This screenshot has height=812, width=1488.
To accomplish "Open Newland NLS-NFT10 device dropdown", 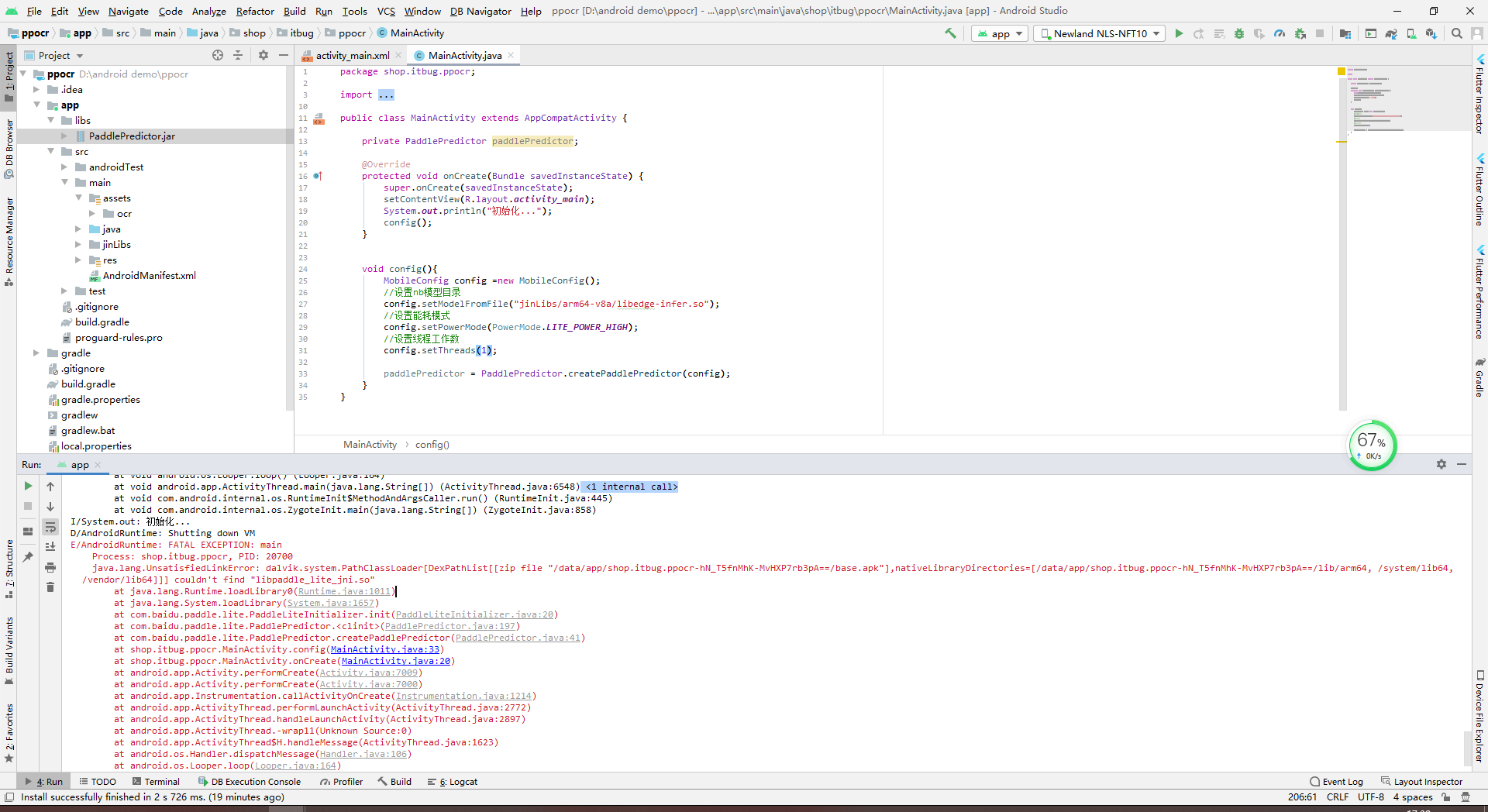I will (x=1099, y=33).
